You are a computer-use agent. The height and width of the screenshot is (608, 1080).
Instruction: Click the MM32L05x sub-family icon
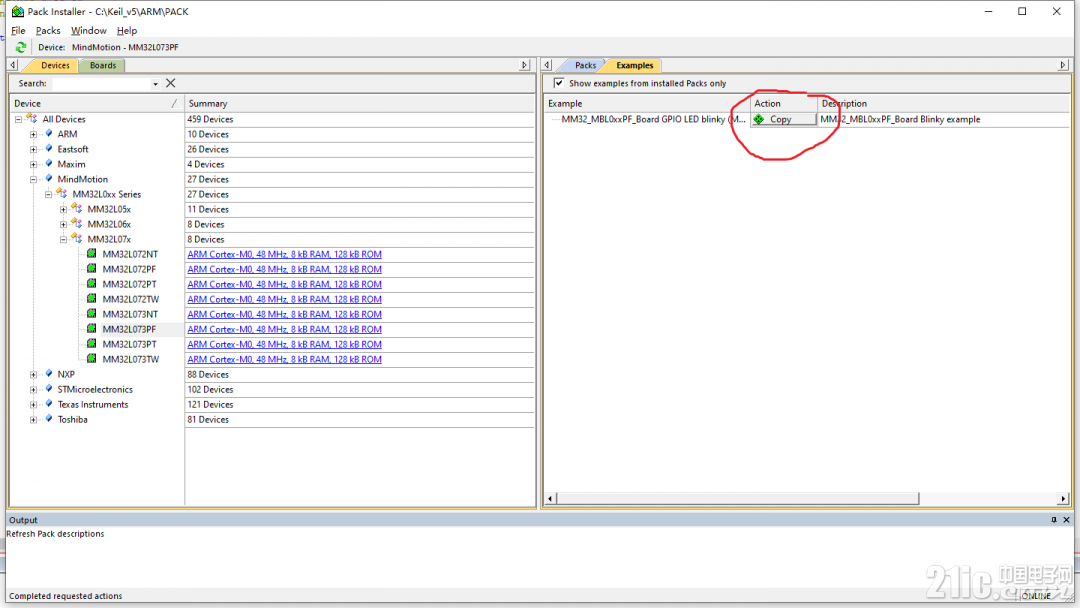77,209
